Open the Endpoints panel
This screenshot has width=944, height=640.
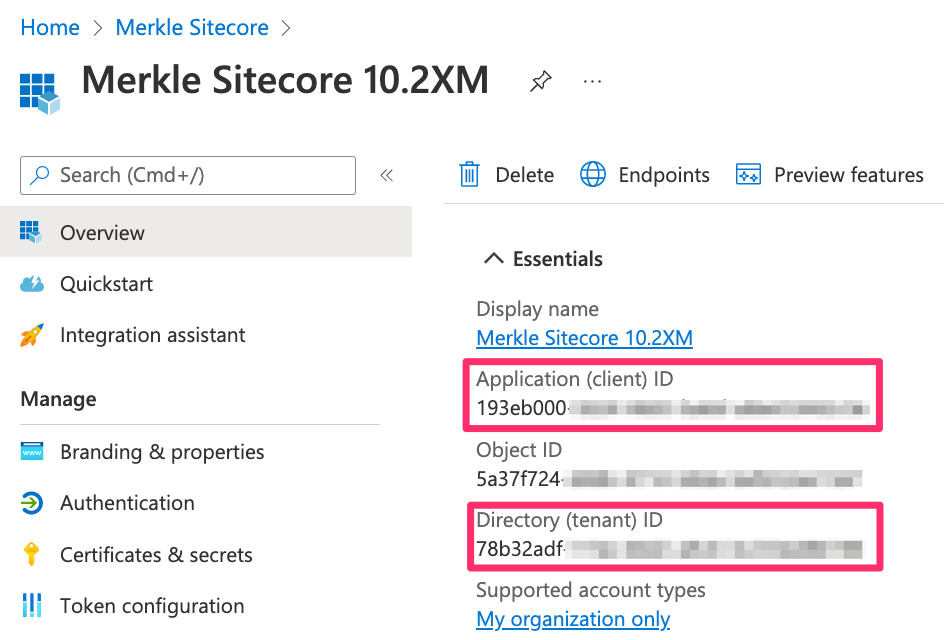[x=664, y=175]
